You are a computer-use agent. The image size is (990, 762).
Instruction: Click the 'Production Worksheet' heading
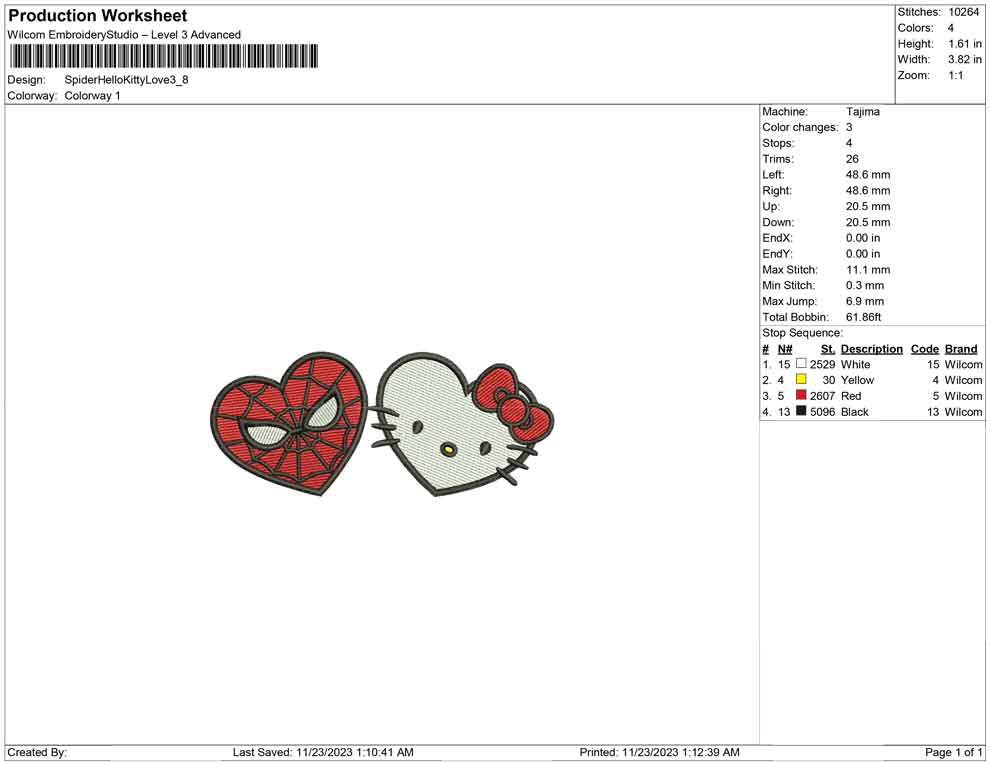pos(98,16)
